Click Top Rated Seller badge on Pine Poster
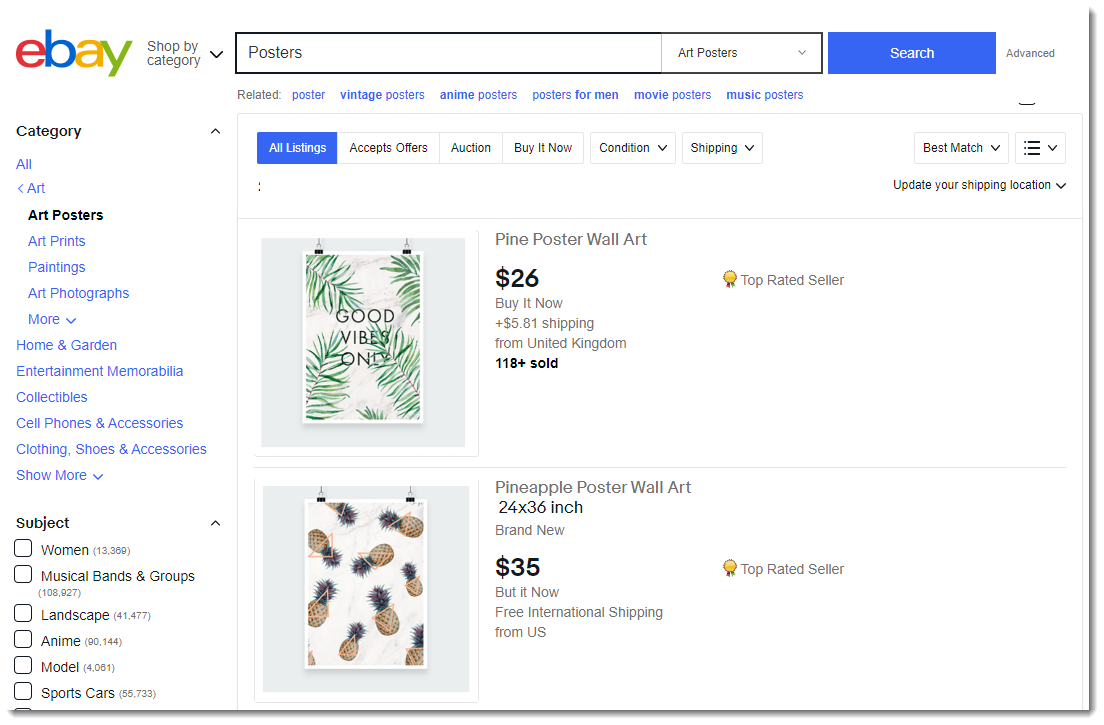Viewport: 1104px width, 725px height. 783,280
